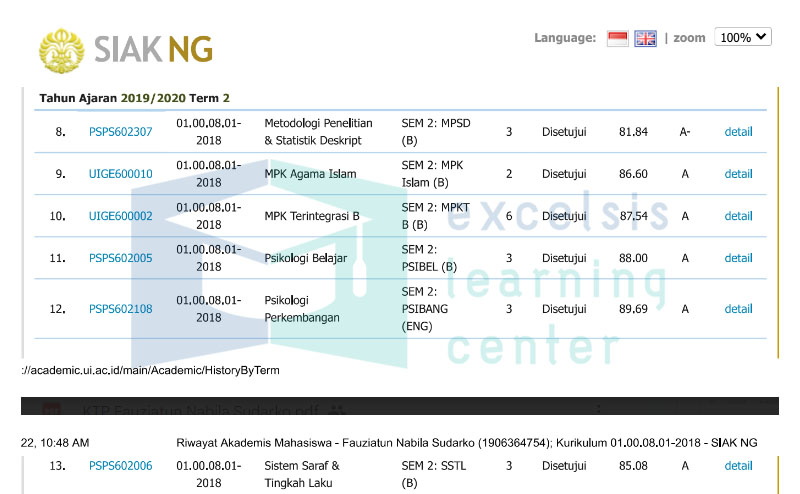800x494 pixels.
Task: Open course code PSPS602307 link
Action: click(120, 132)
